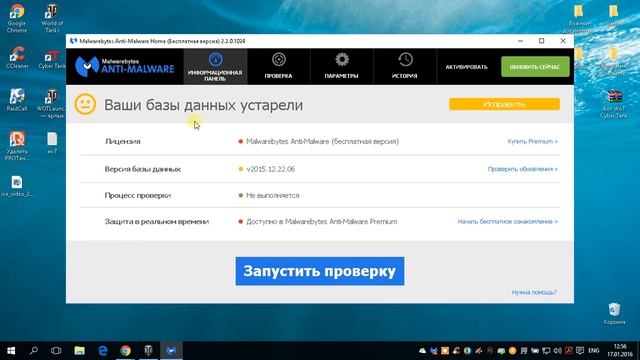Click the yellow neutral face status icon
The image size is (640, 360).
coord(85,104)
